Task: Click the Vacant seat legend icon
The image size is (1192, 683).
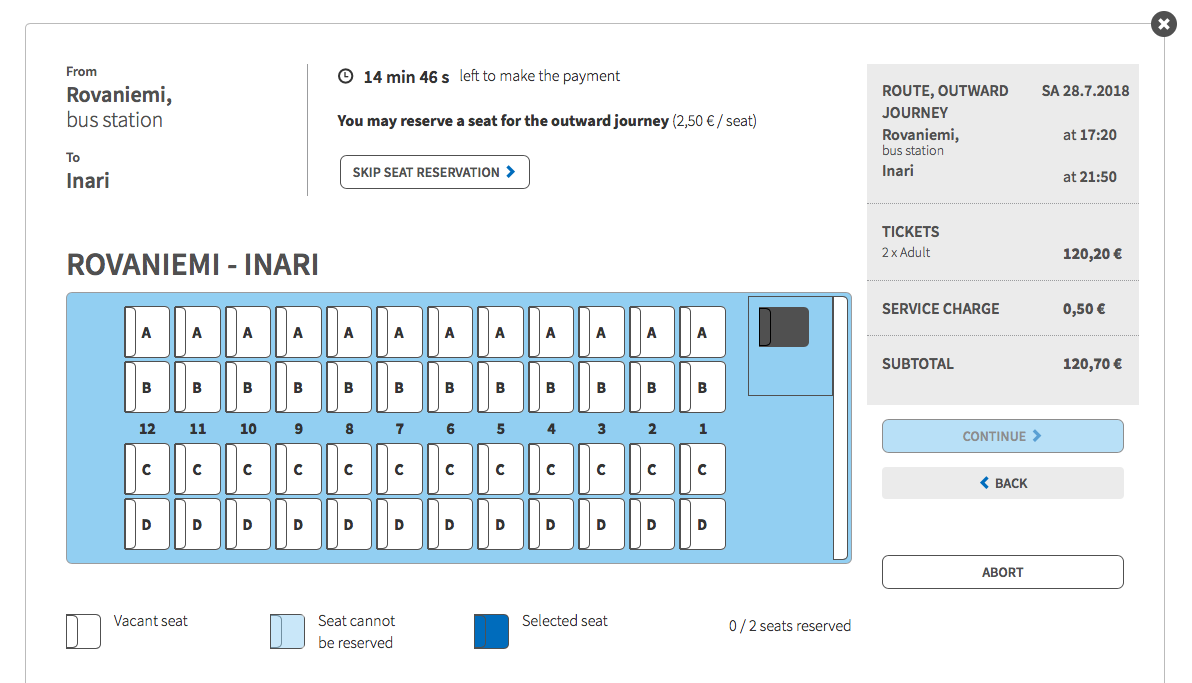Action: (83, 631)
